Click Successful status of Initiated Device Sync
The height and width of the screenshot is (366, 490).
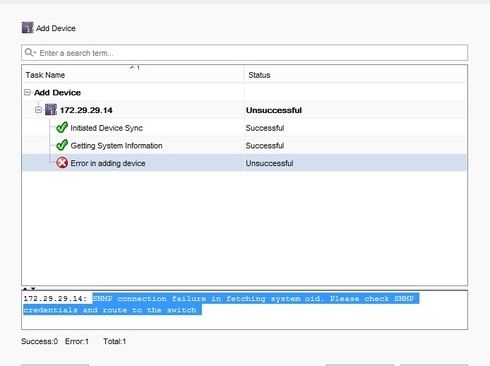coord(265,128)
